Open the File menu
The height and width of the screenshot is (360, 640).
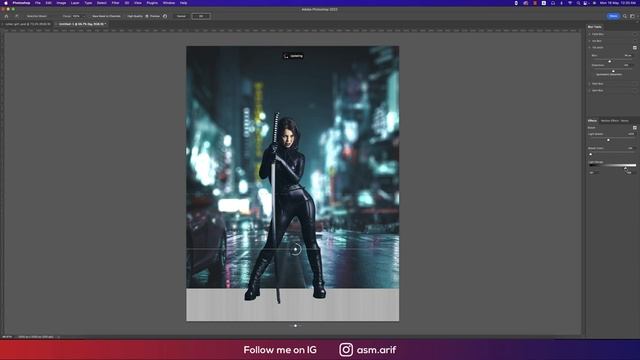[38, 3]
